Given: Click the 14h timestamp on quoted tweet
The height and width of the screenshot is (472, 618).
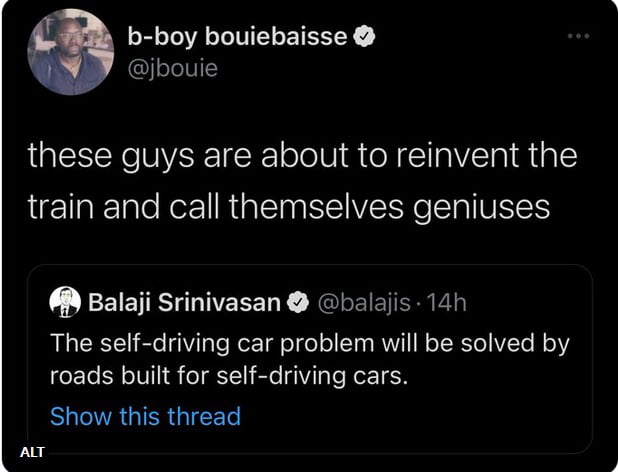Looking at the screenshot, I should (447, 301).
